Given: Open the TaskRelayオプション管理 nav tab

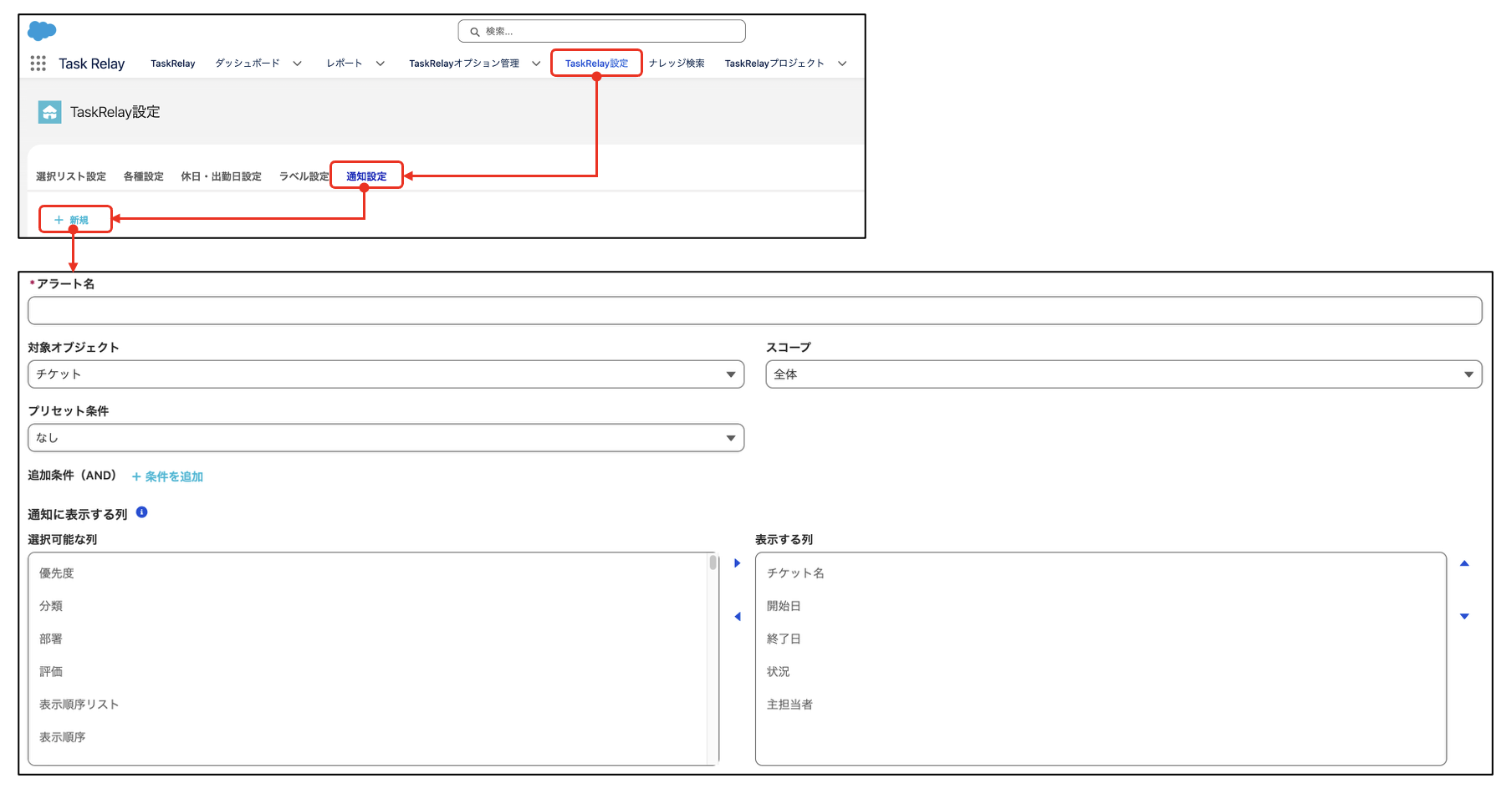Looking at the screenshot, I should pyautogui.click(x=464, y=64).
